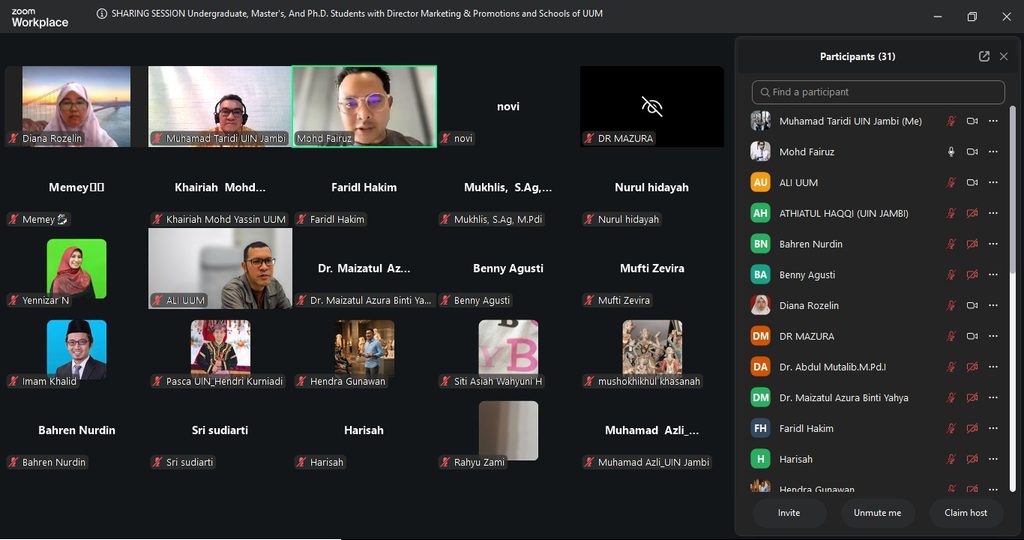Click camera icon next to ALI UUM
The image size is (1024, 540).
point(972,183)
